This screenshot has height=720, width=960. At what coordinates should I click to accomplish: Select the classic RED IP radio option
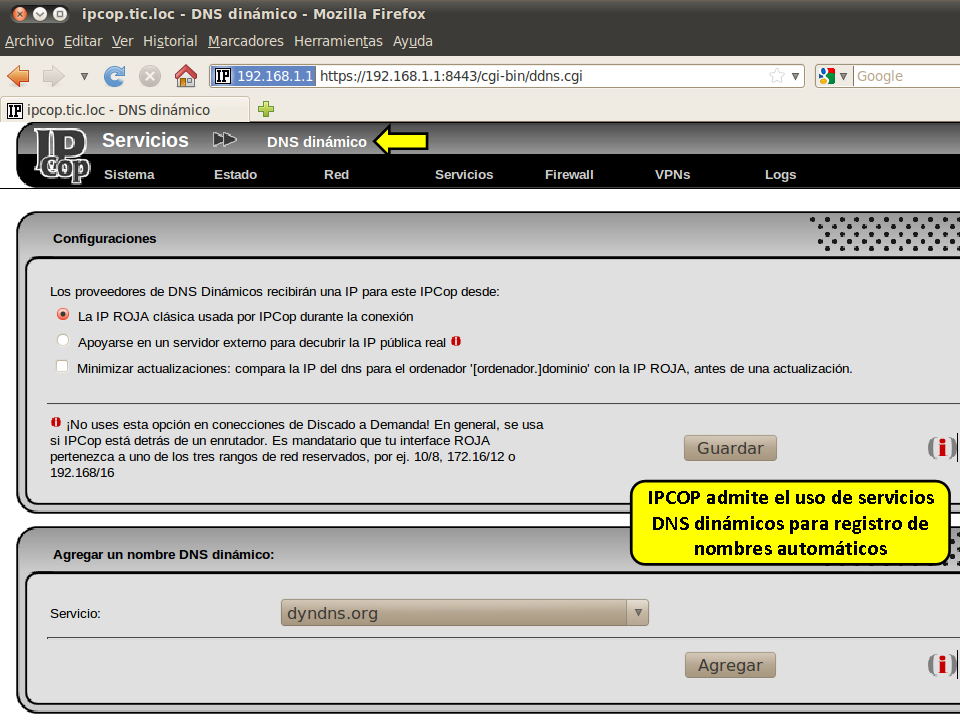coord(63,315)
